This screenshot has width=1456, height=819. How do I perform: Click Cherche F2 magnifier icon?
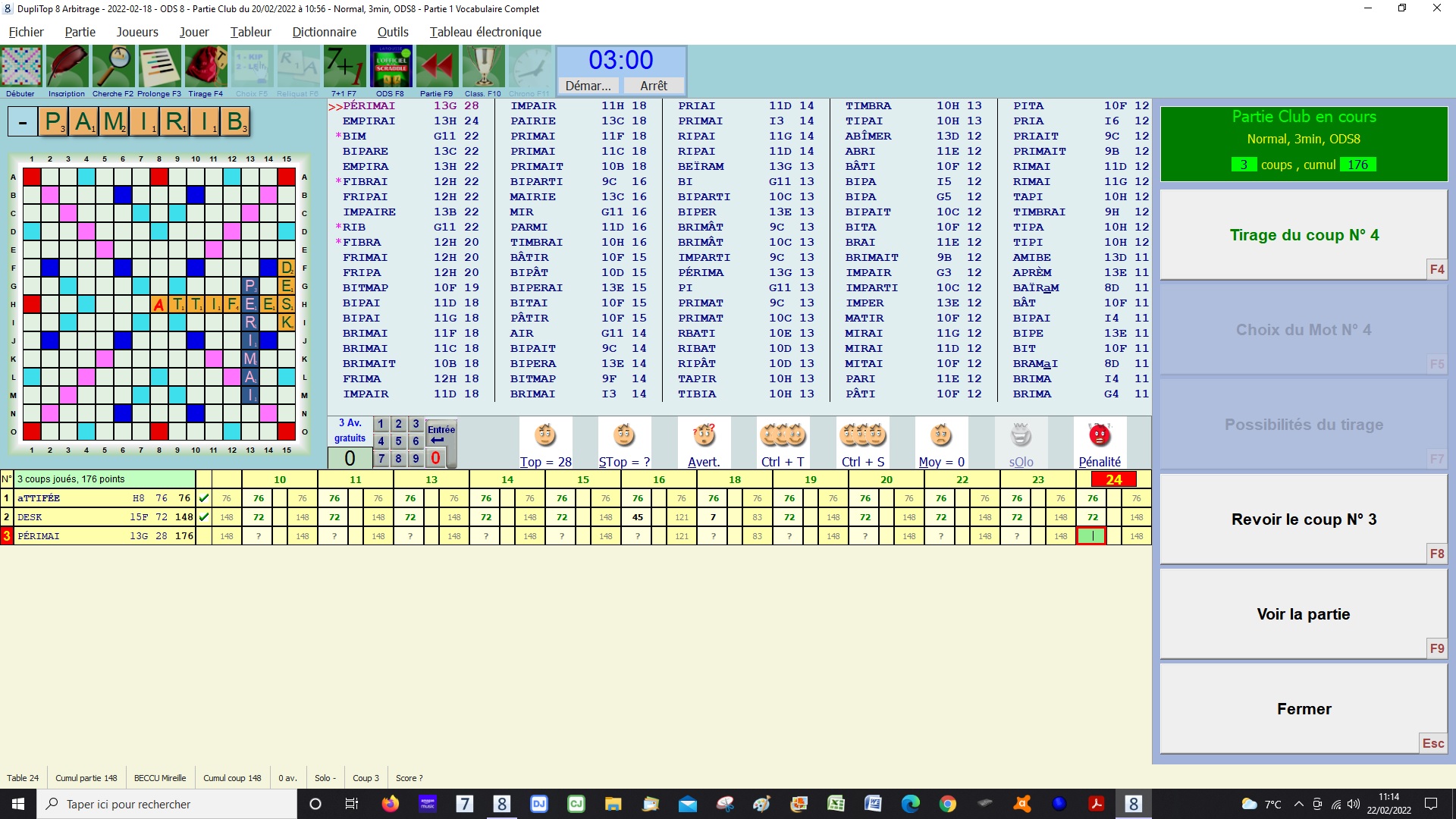coord(113,67)
